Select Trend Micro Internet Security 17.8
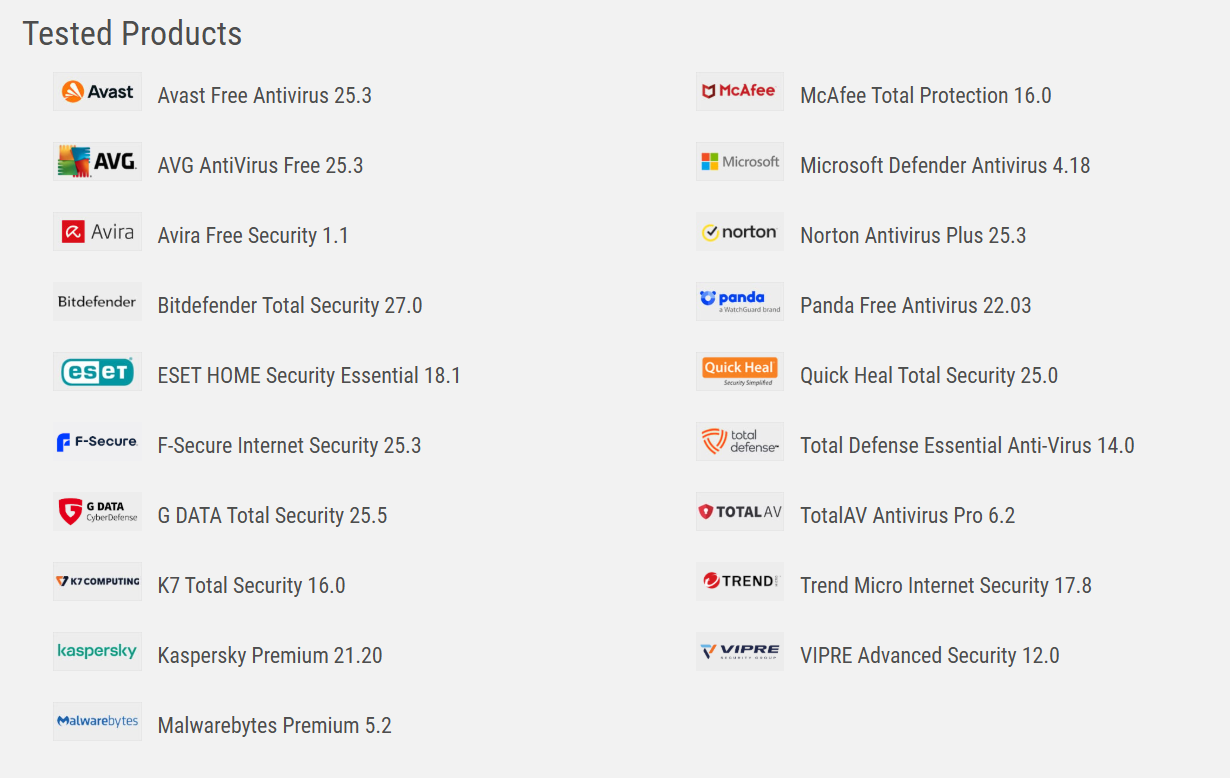 (945, 586)
